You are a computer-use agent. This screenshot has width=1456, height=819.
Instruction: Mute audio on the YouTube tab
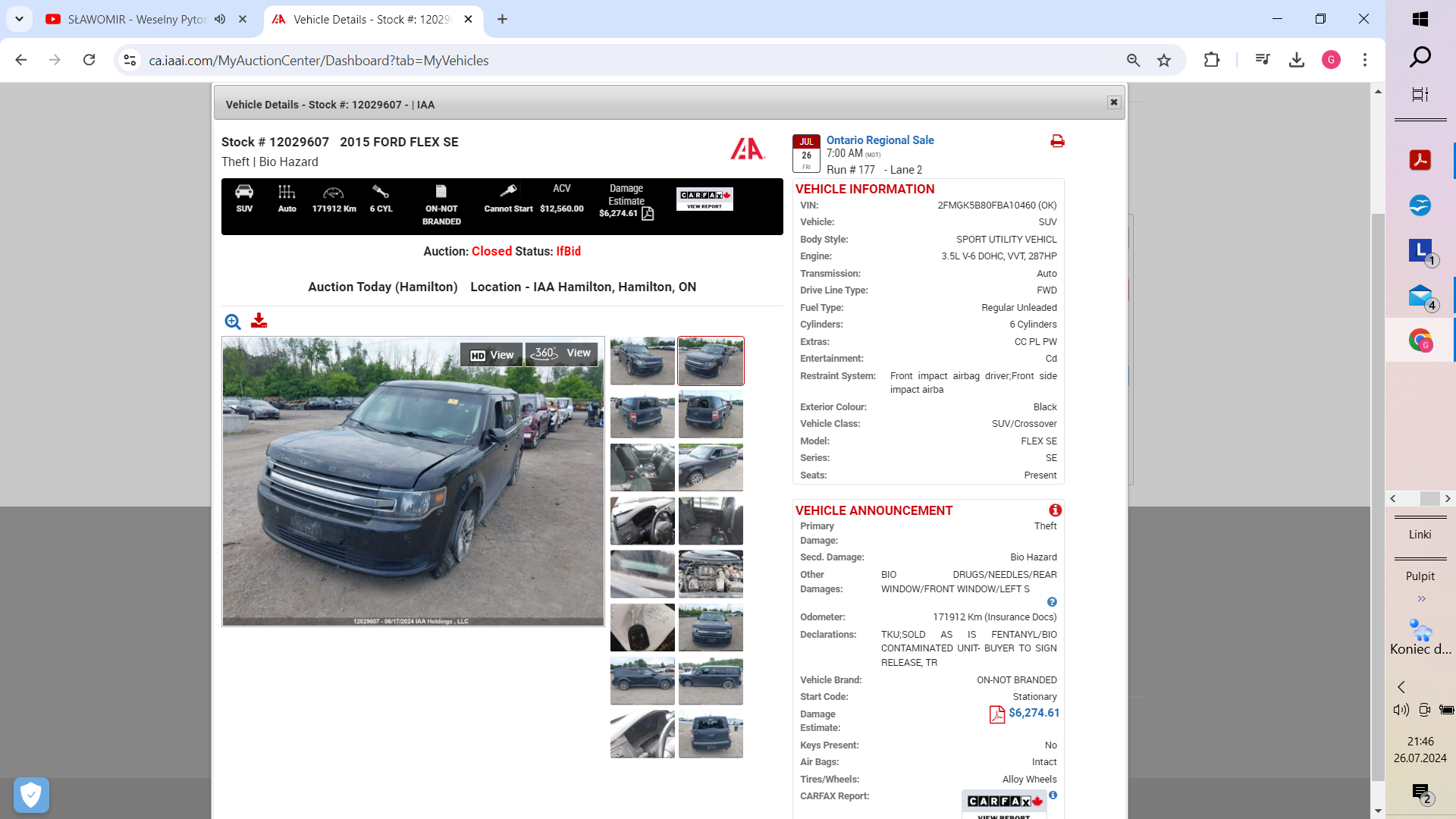[220, 20]
